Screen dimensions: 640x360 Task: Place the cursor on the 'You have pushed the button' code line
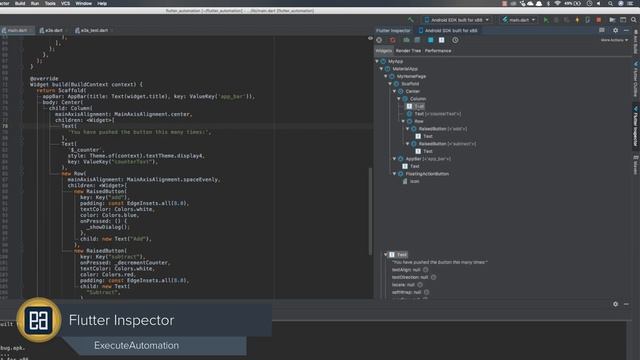click(x=140, y=132)
